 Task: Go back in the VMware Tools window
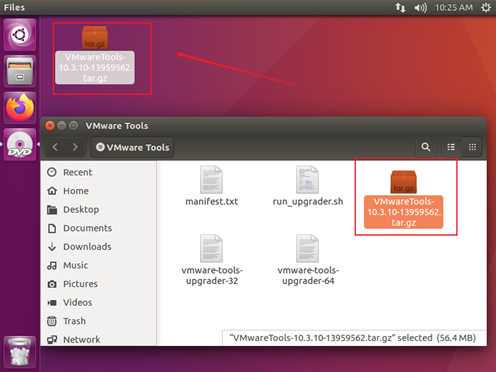tap(55, 147)
